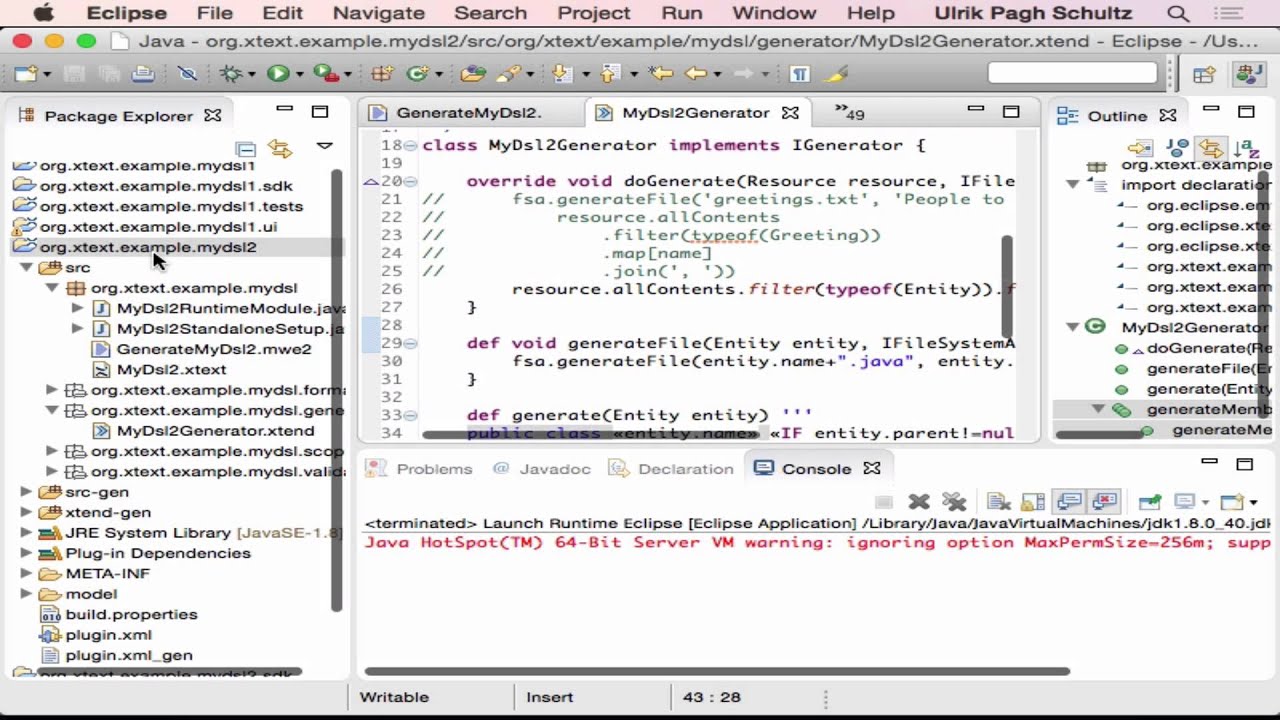Click the Open Perspective icon
1280x720 pixels.
point(1204,74)
